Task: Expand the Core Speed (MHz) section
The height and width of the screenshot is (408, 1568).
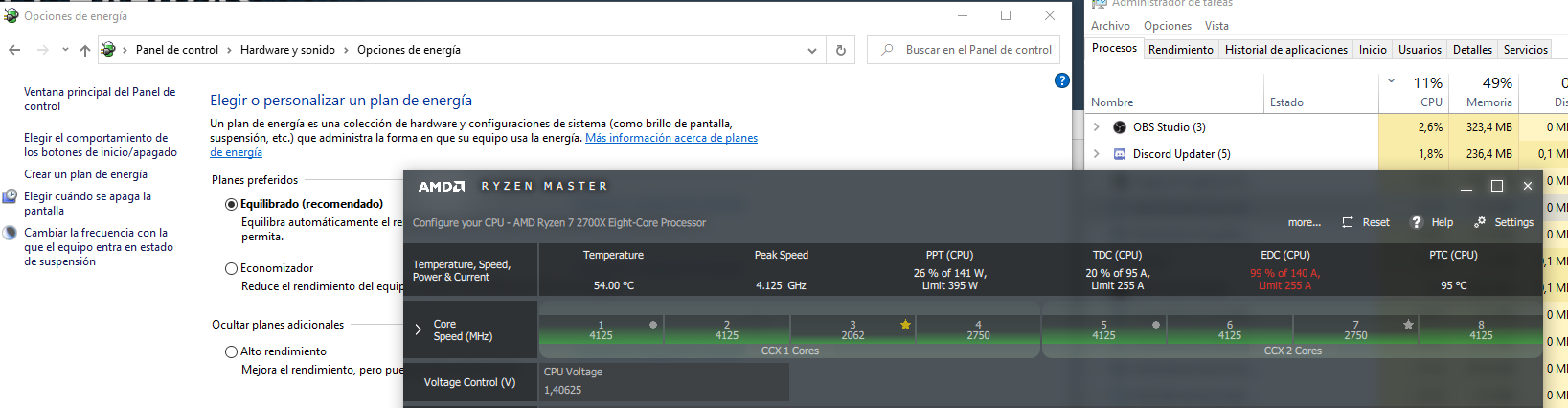Action: 419,329
